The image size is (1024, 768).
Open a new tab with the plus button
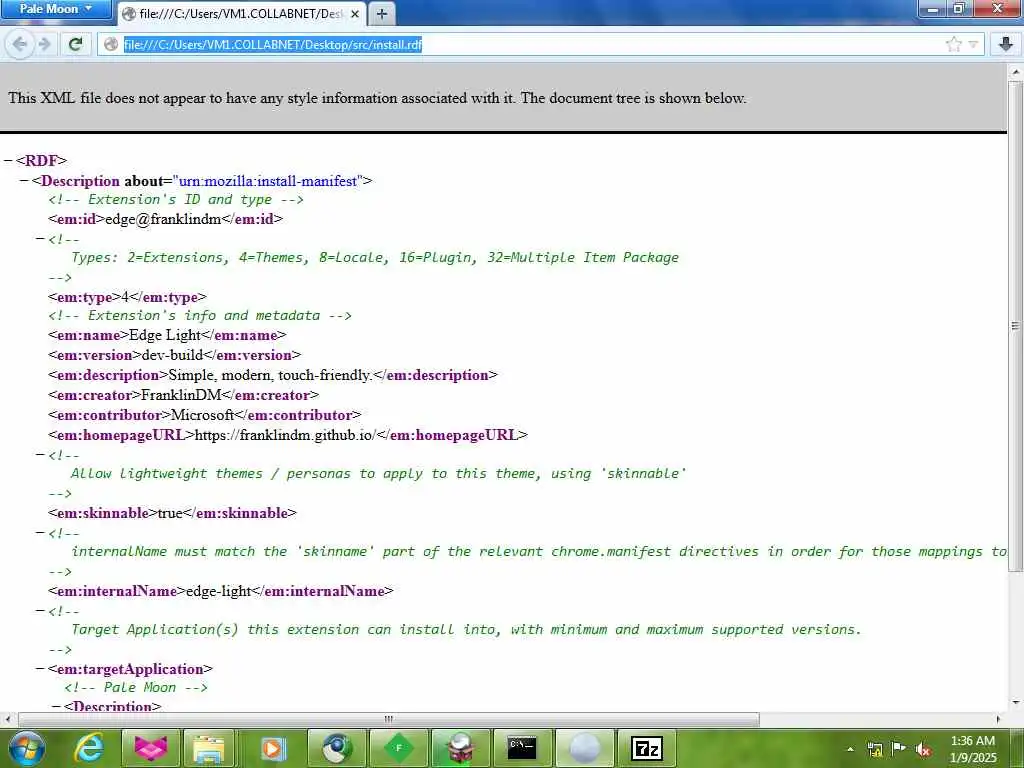(x=382, y=14)
